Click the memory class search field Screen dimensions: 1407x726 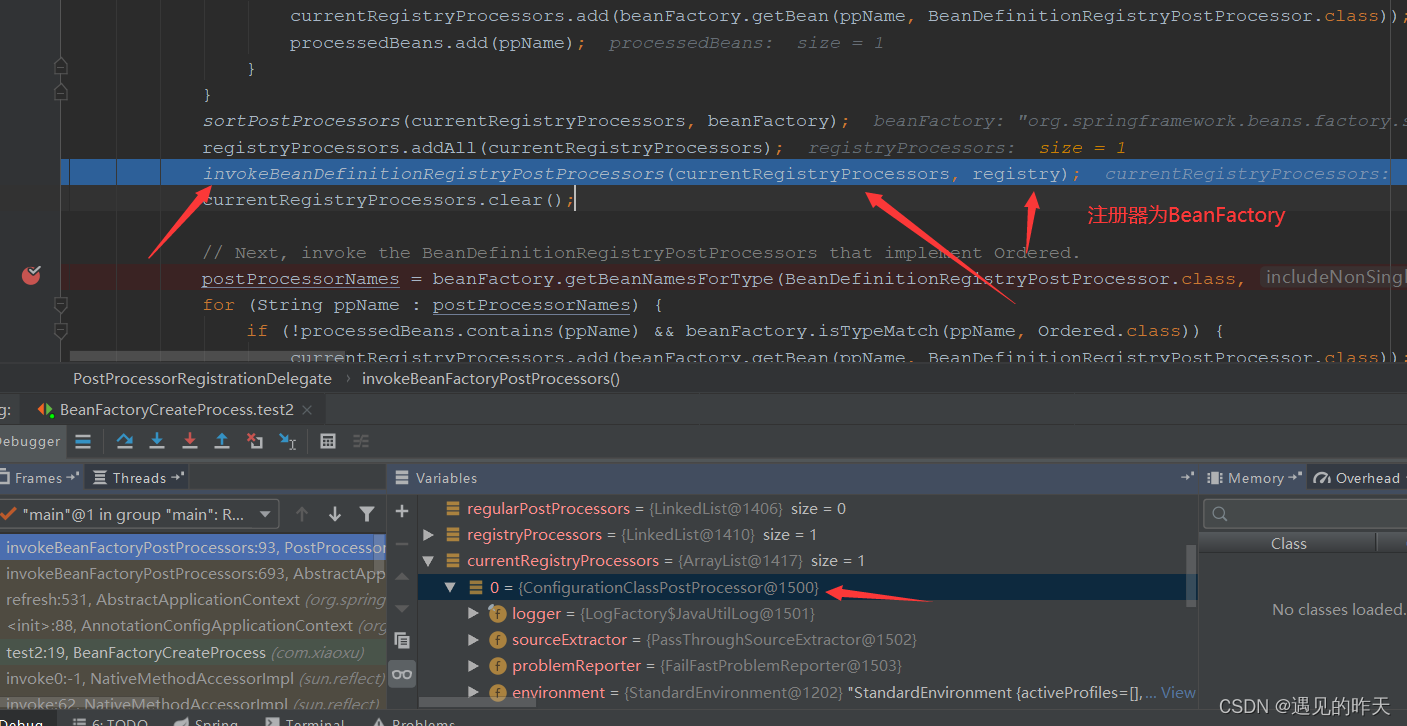click(x=1305, y=514)
